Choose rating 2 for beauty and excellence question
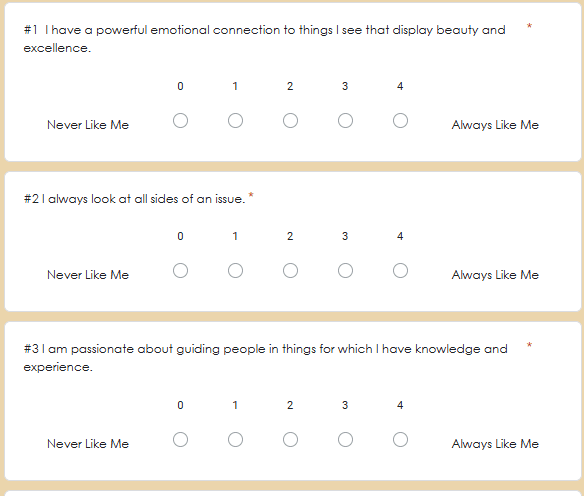Image resolution: width=584 pixels, height=496 pixels. pos(290,121)
